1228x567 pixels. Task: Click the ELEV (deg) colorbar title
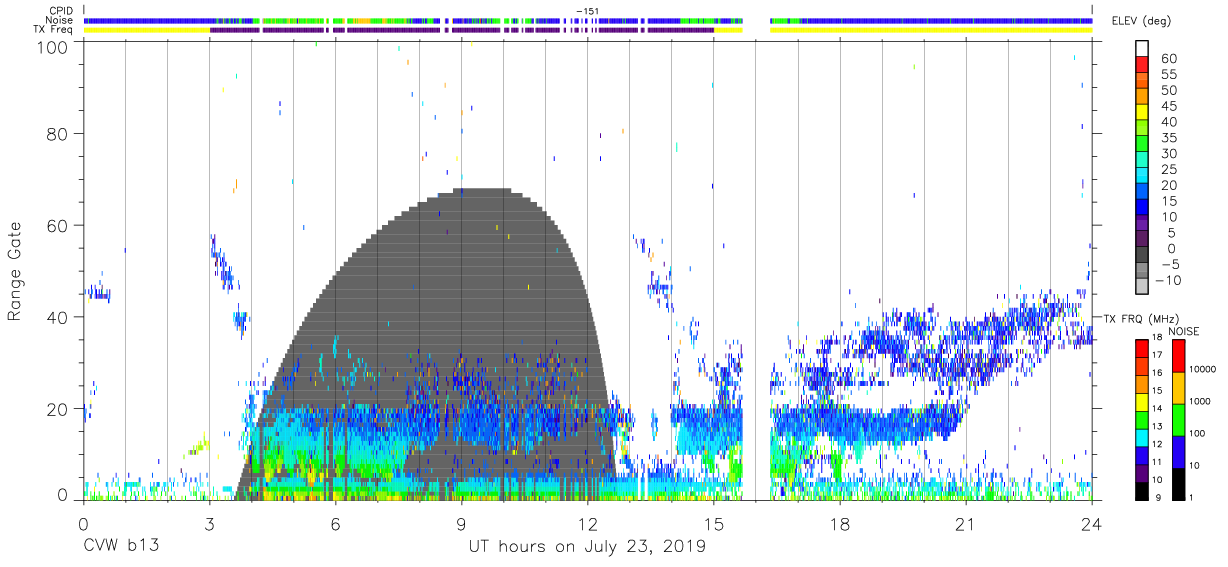pyautogui.click(x=1139, y=21)
